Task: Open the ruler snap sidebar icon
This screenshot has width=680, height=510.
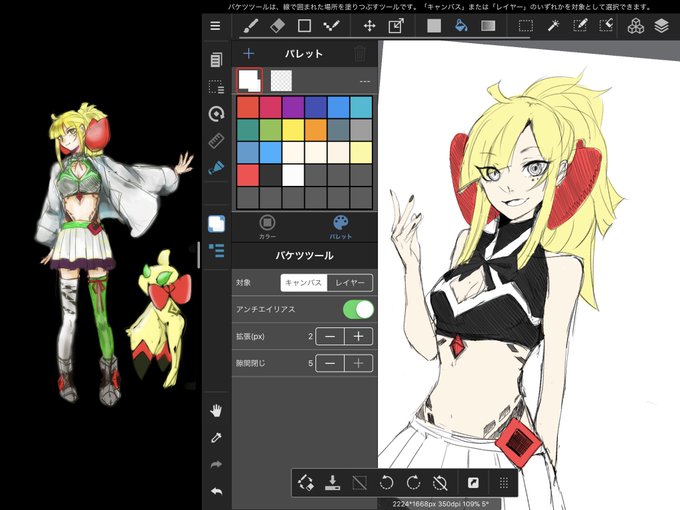Action: (216, 141)
